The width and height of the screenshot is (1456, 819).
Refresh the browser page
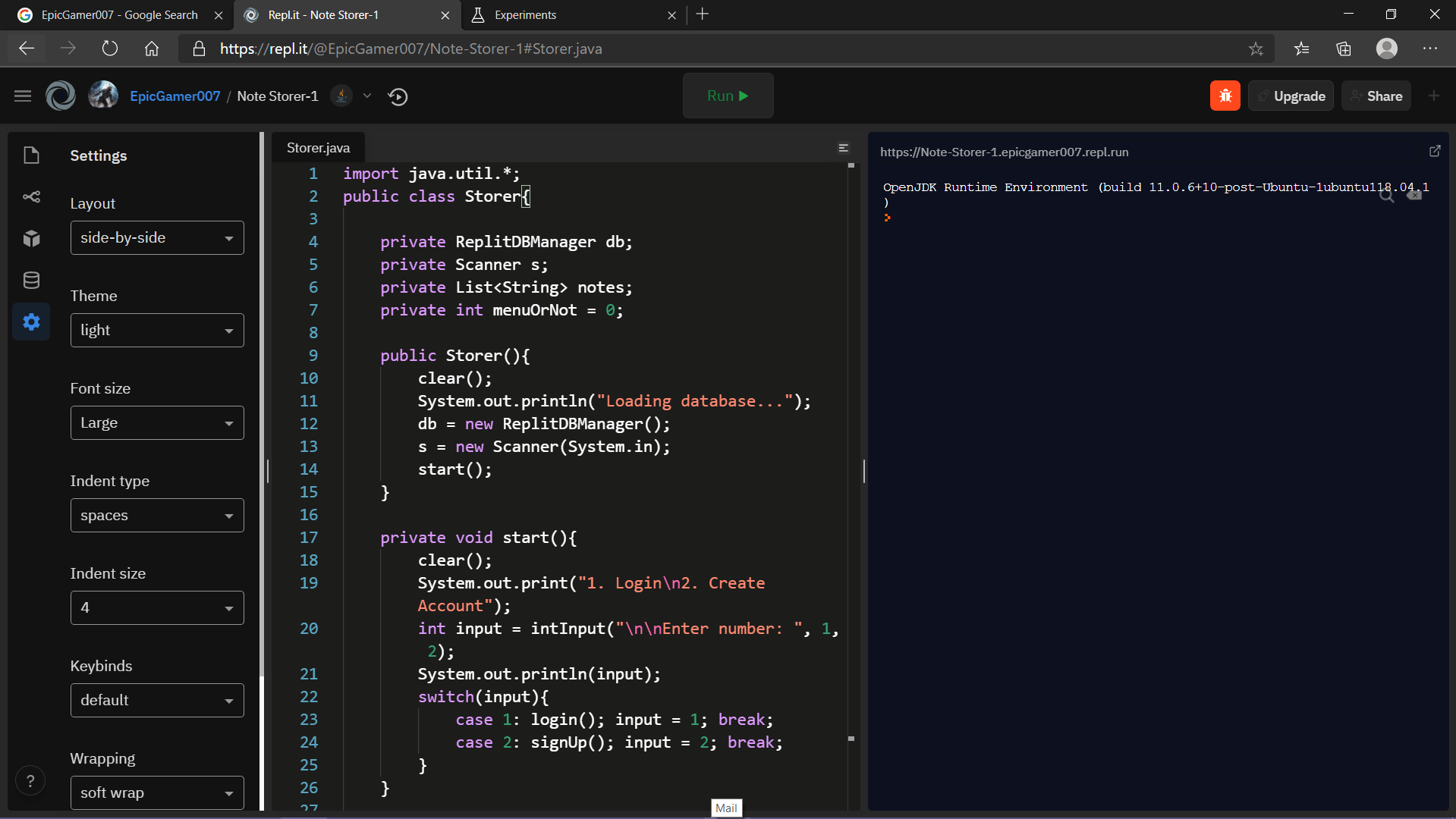[110, 49]
